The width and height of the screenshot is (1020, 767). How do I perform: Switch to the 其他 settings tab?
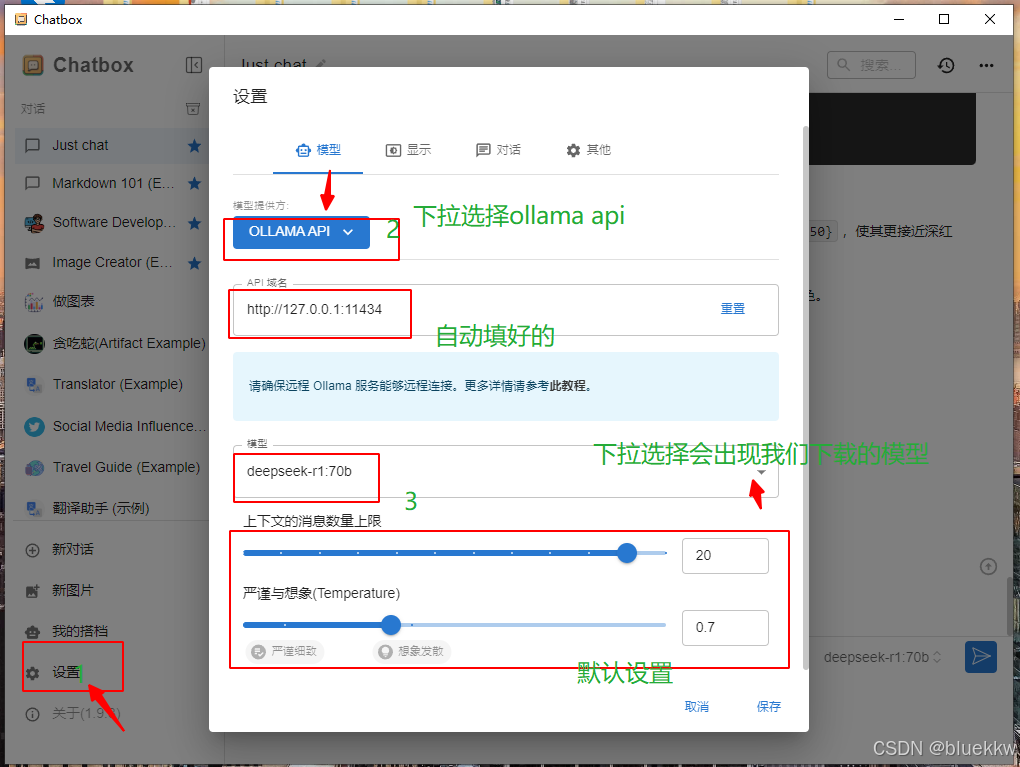click(588, 150)
